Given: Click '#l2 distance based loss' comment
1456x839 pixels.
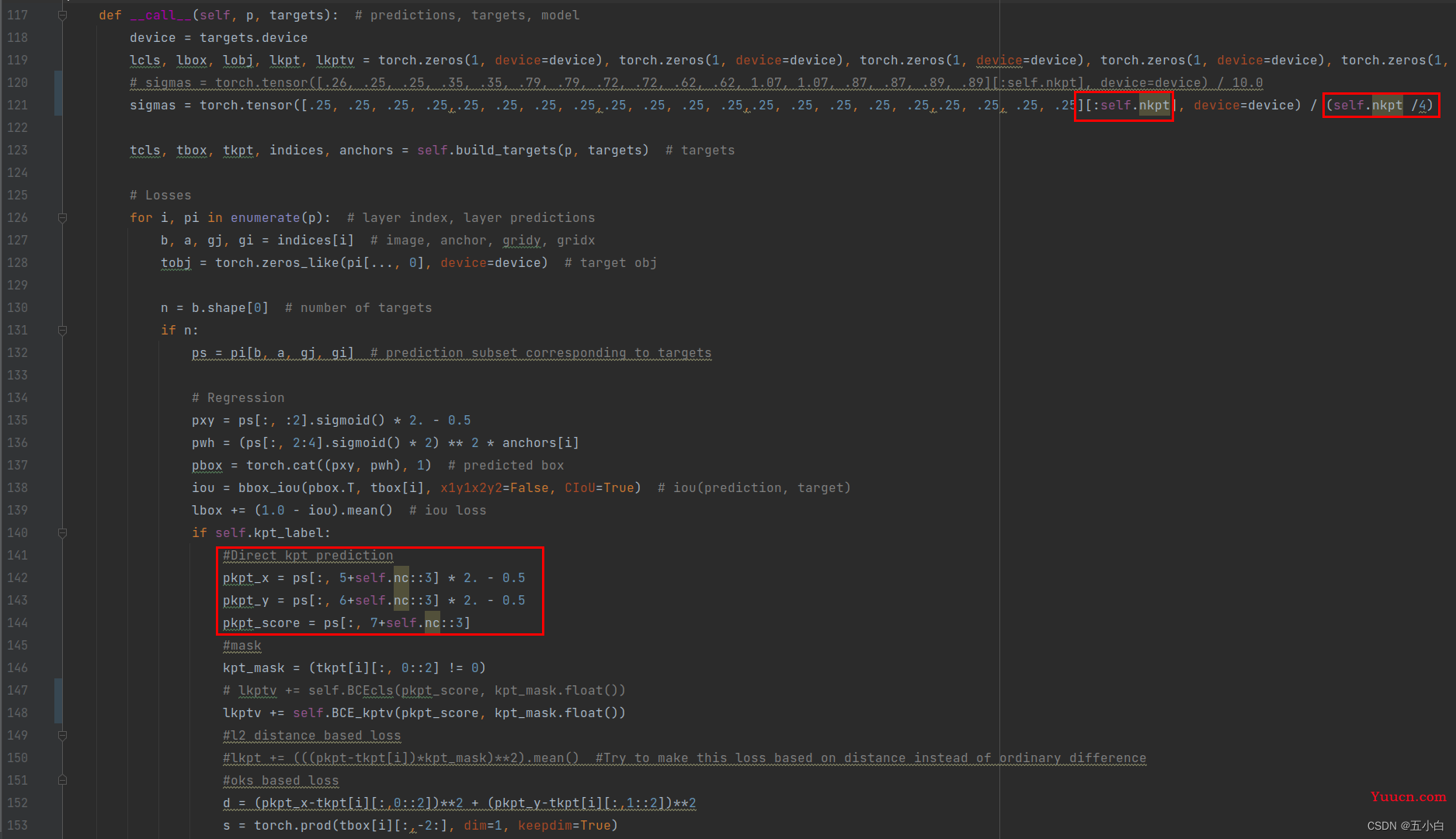Looking at the screenshot, I should coord(311,736).
